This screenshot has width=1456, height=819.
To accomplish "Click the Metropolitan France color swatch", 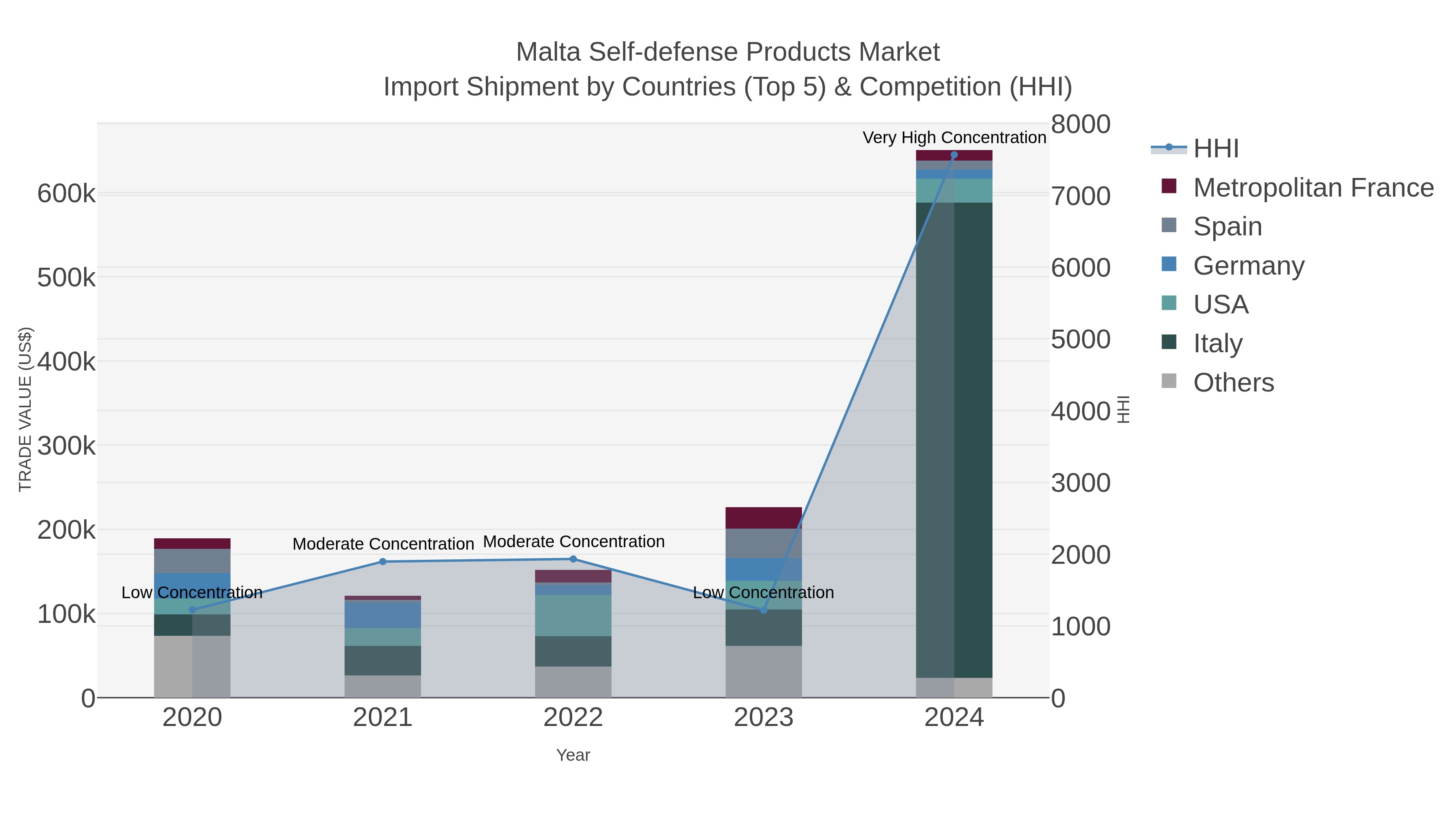I will pos(1169,186).
